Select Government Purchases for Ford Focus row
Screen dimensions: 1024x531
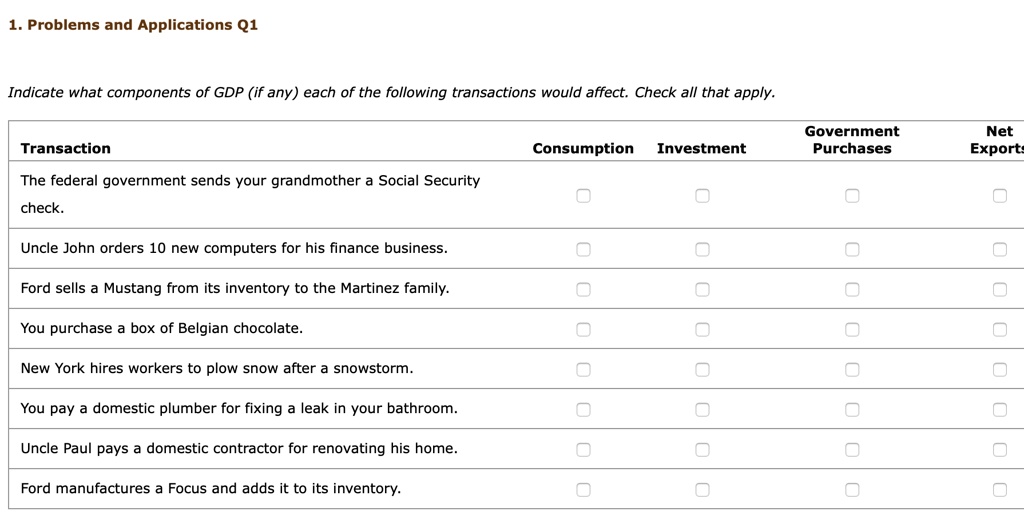pyautogui.click(x=852, y=490)
